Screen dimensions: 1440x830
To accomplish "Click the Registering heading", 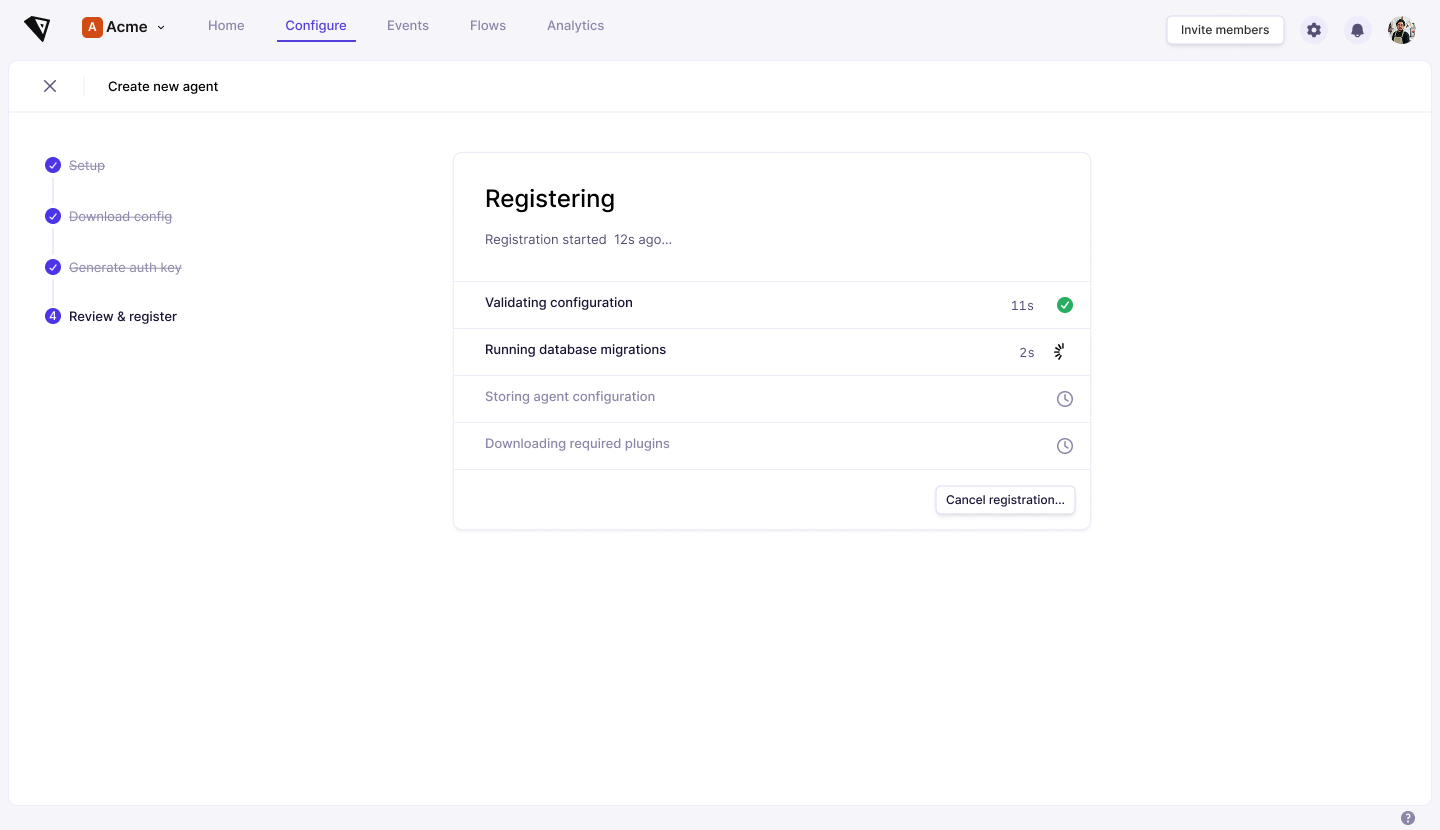I will (550, 198).
